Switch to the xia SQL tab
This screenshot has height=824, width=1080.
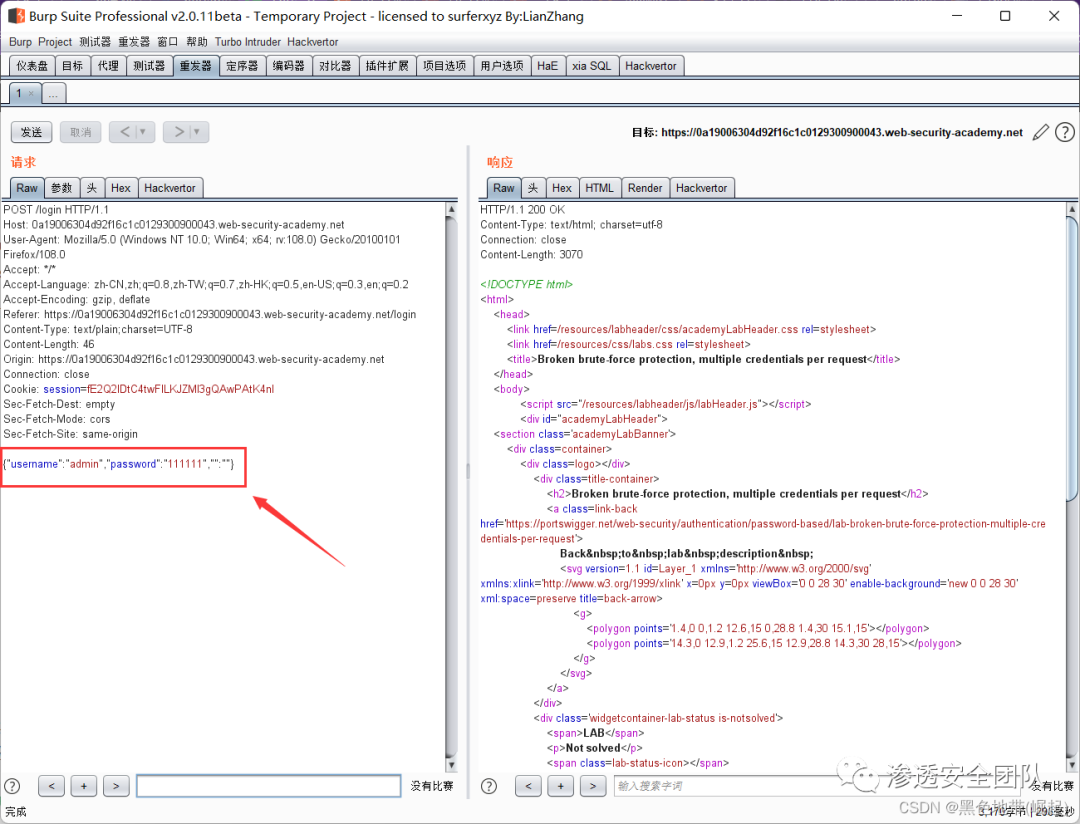pyautogui.click(x=592, y=65)
